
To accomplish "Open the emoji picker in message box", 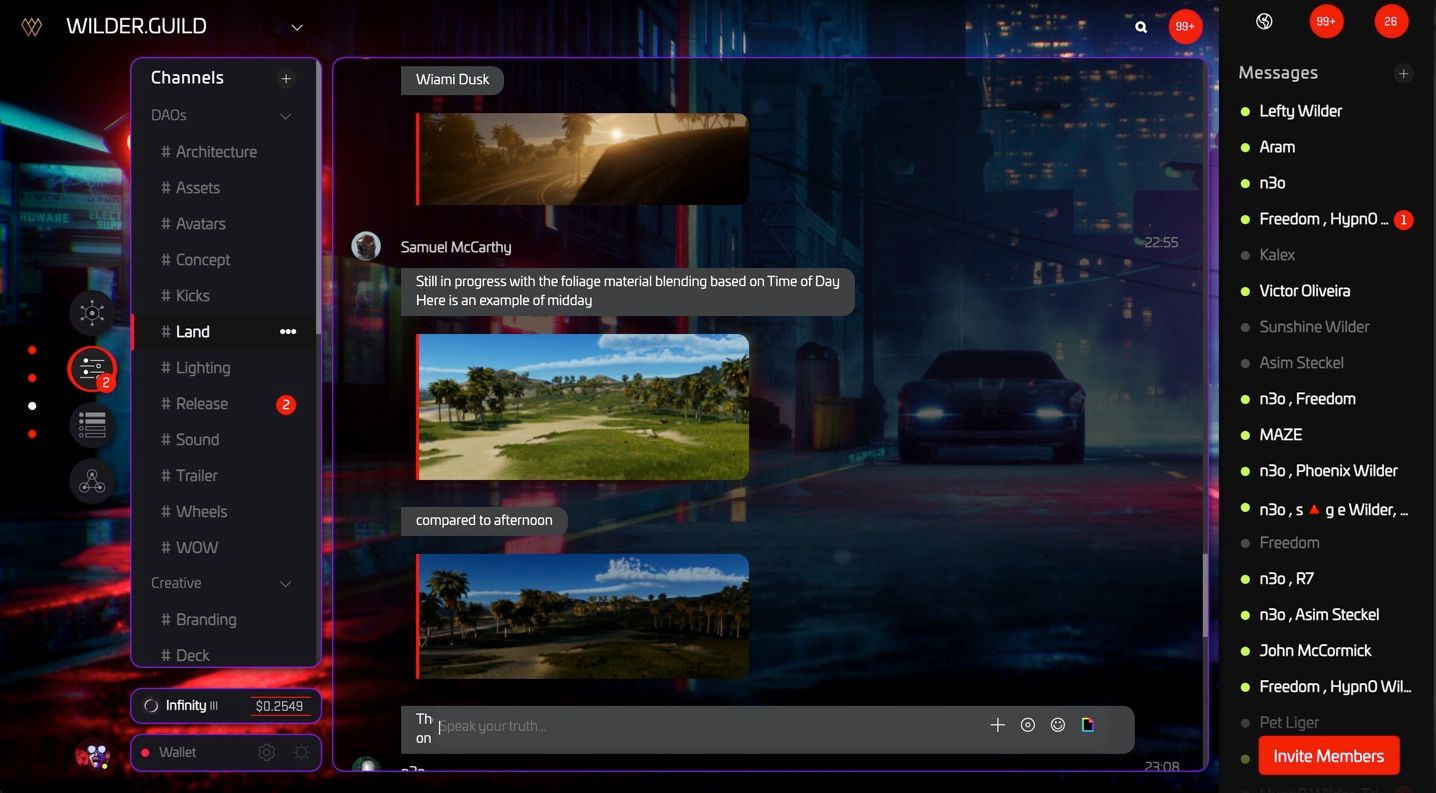I will (1058, 725).
